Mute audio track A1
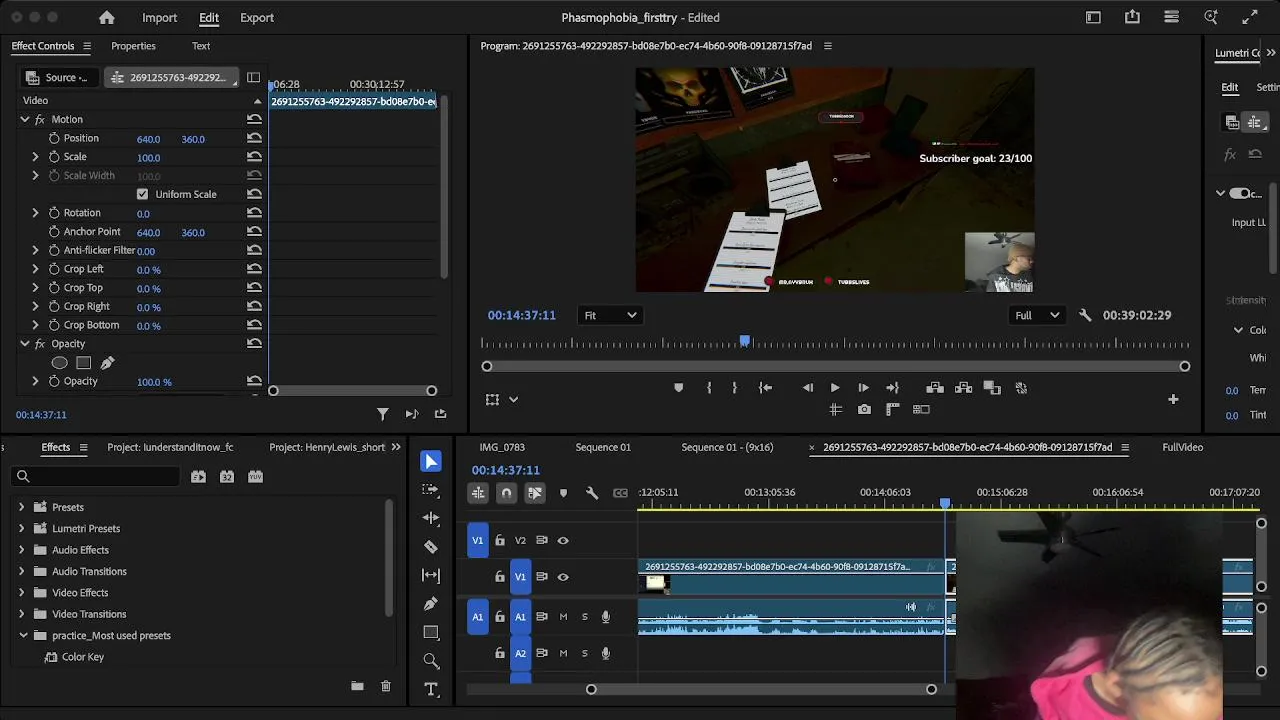The width and height of the screenshot is (1280, 720). pyautogui.click(x=563, y=617)
